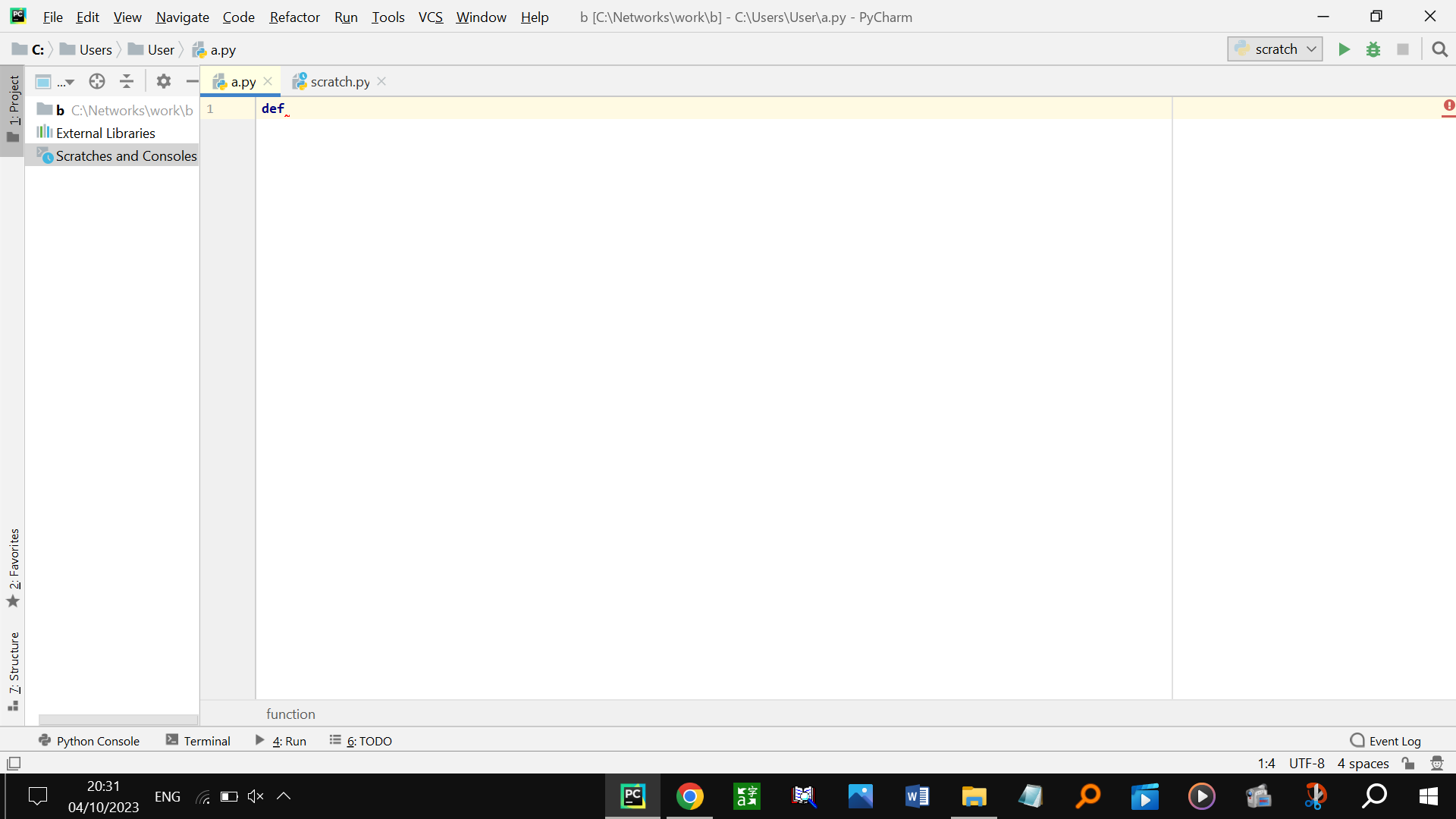Screen dimensions: 1456x819
Task: Open Chrome from the taskbar
Action: pos(689,796)
